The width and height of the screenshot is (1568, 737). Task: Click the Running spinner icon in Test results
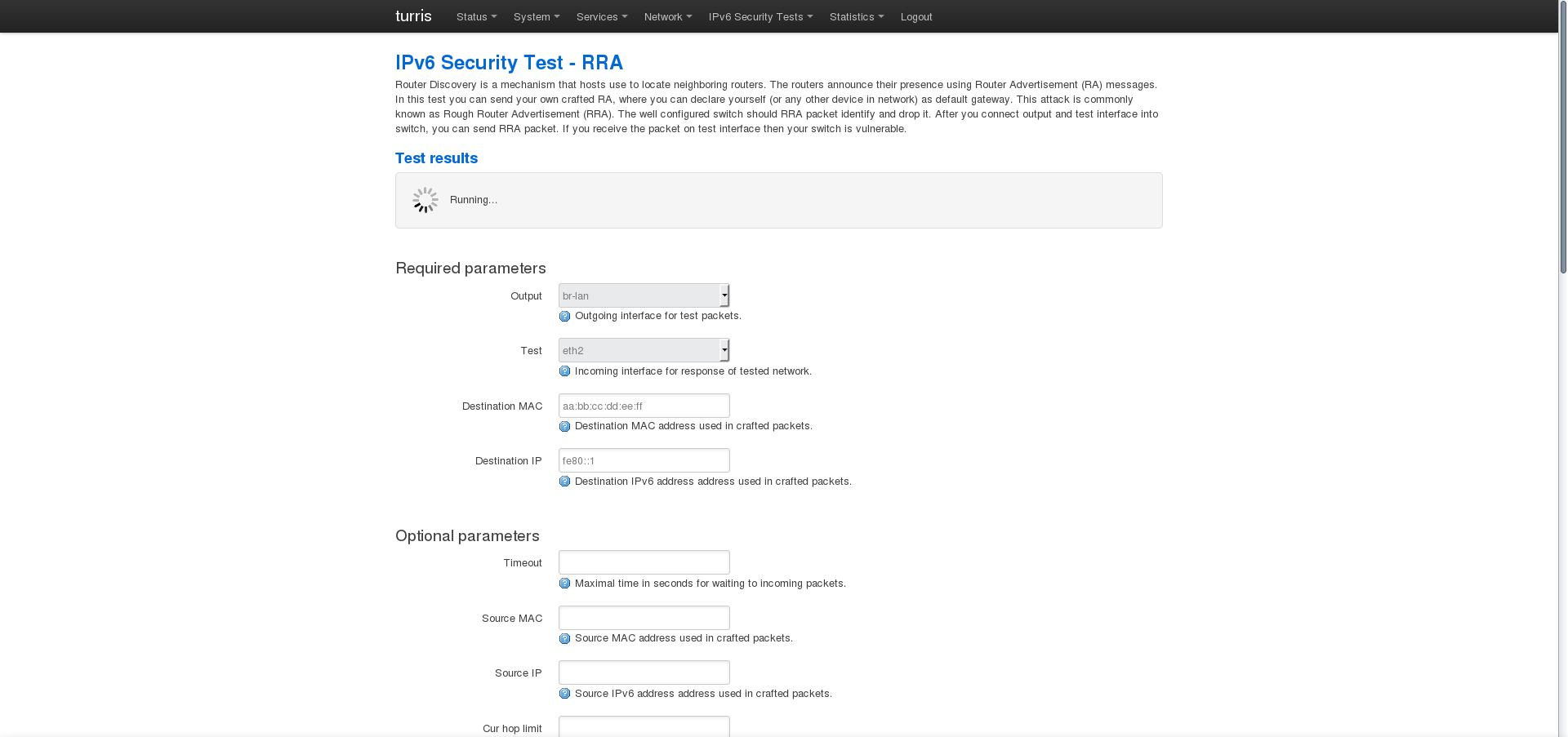coord(425,200)
